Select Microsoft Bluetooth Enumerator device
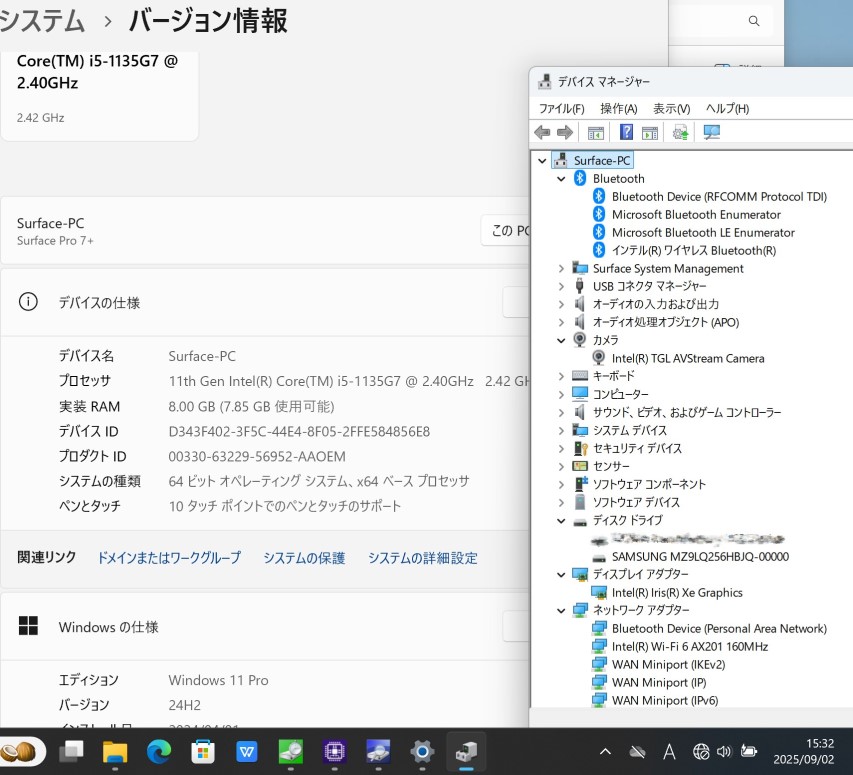 coord(696,214)
